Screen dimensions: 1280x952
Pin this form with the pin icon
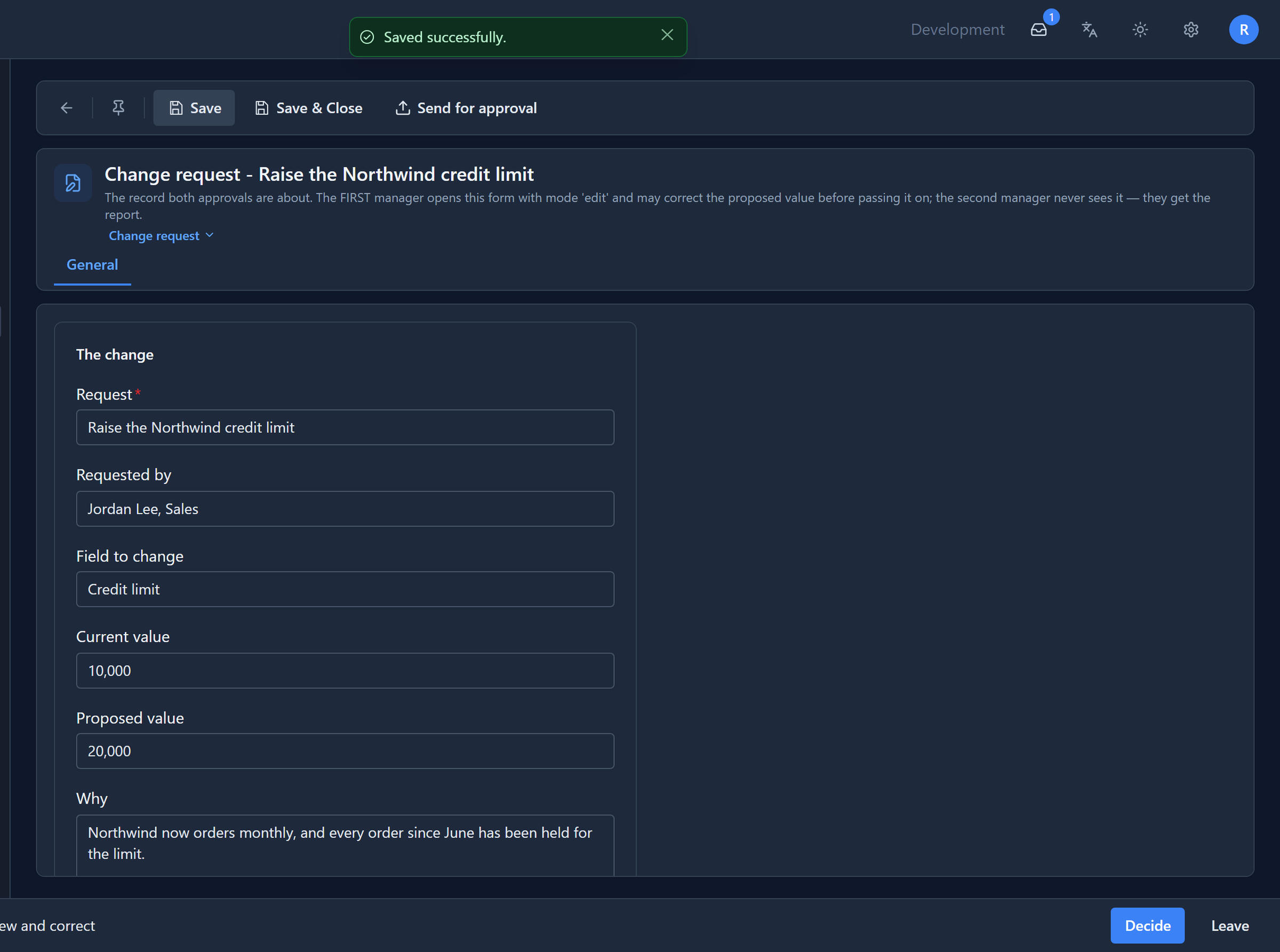(118, 108)
